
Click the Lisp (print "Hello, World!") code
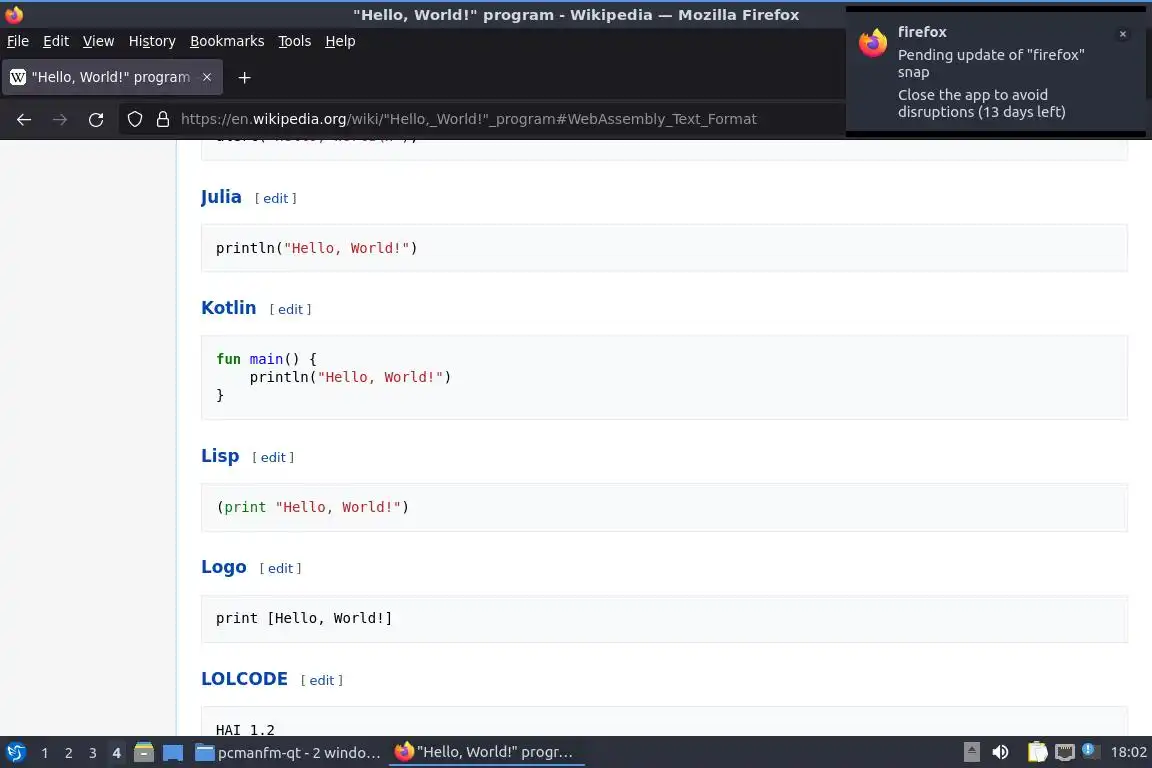[312, 507]
